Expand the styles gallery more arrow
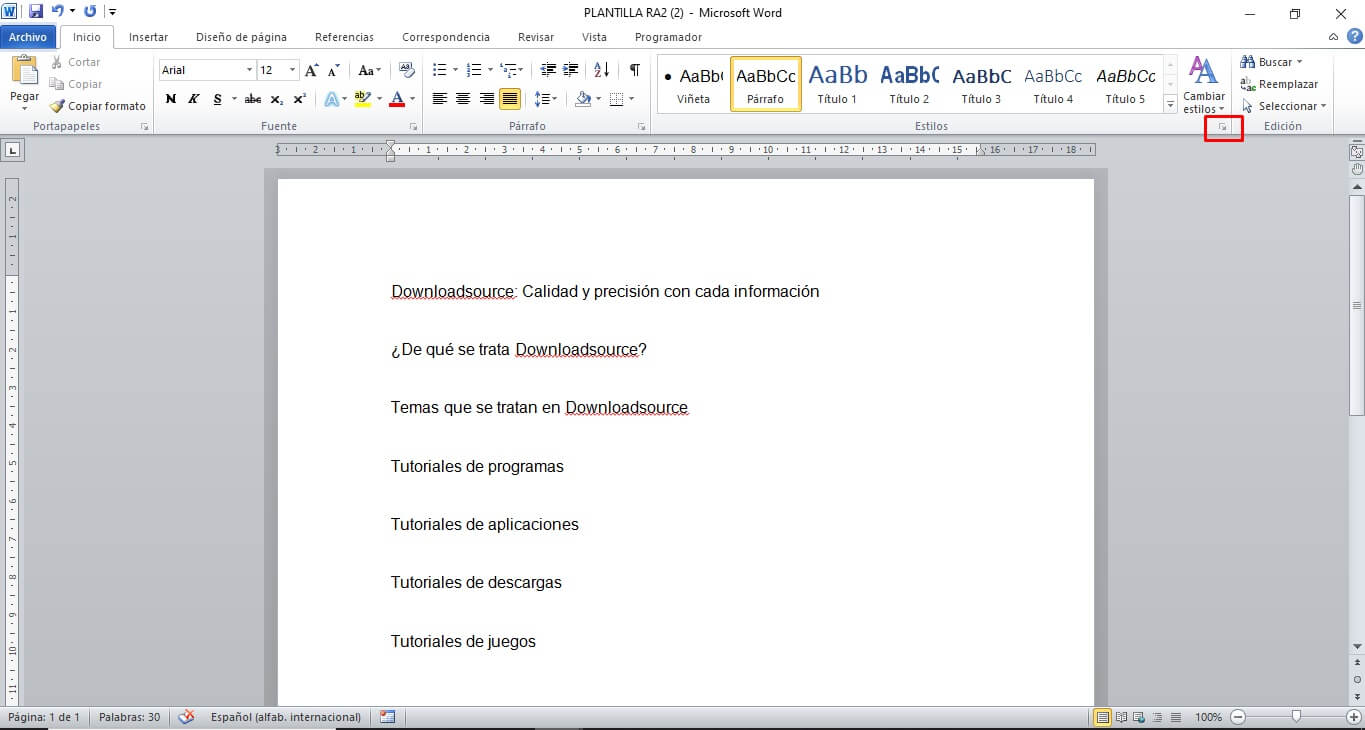 click(x=1170, y=105)
